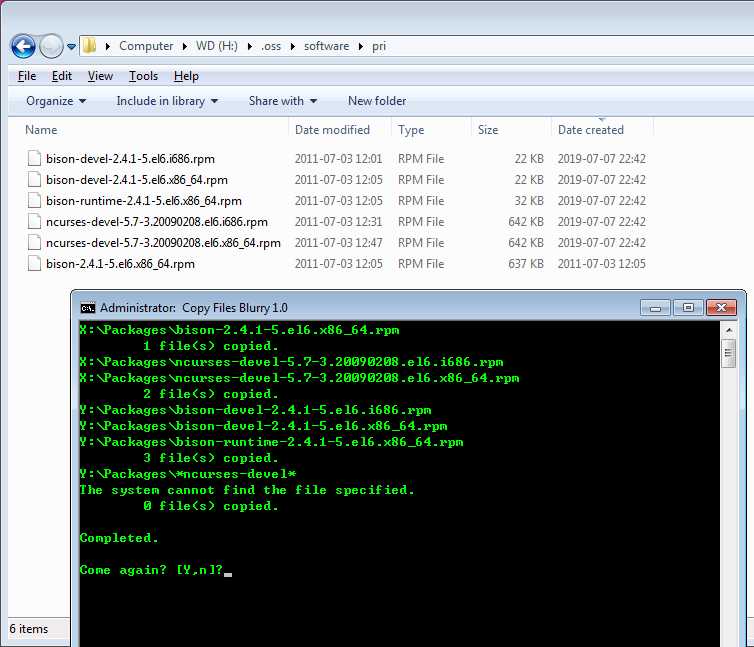Click the software breadcrumb in address bar
Viewport: 754px width, 647px height.
click(x=327, y=46)
